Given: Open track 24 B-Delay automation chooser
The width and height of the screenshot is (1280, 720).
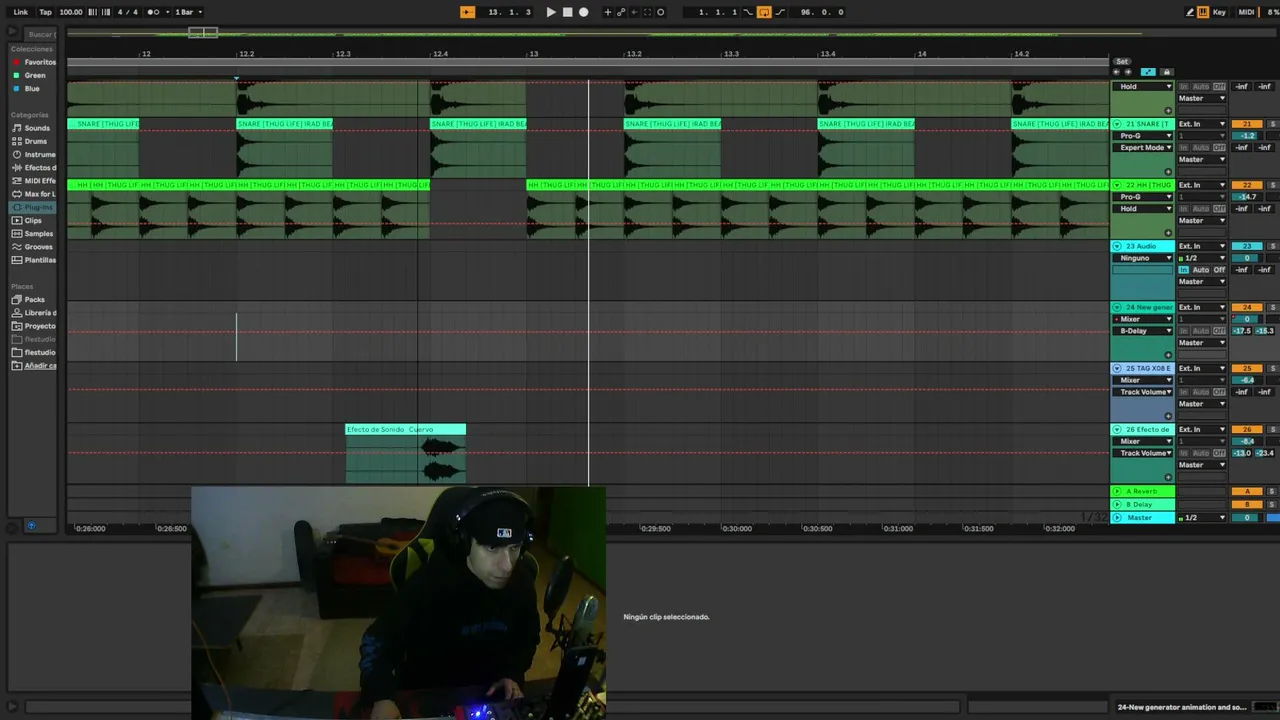Looking at the screenshot, I should (1143, 331).
